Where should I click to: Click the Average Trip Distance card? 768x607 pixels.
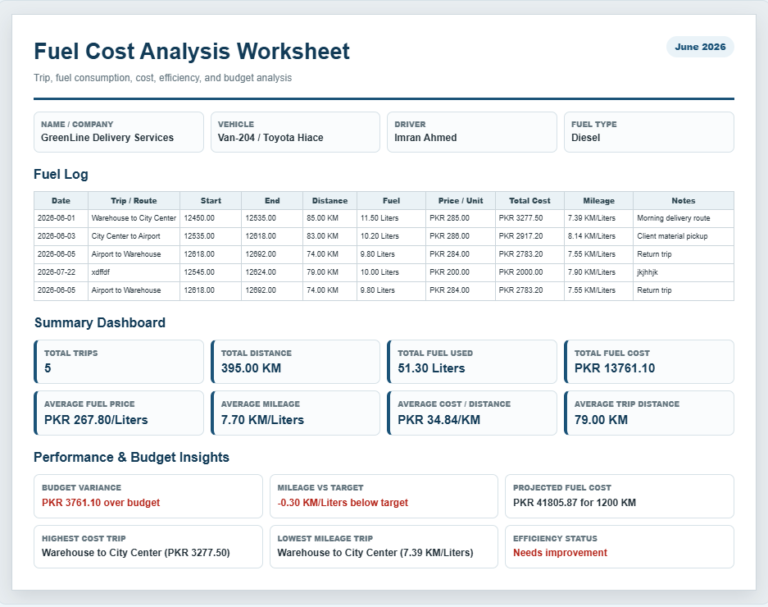[x=649, y=413]
